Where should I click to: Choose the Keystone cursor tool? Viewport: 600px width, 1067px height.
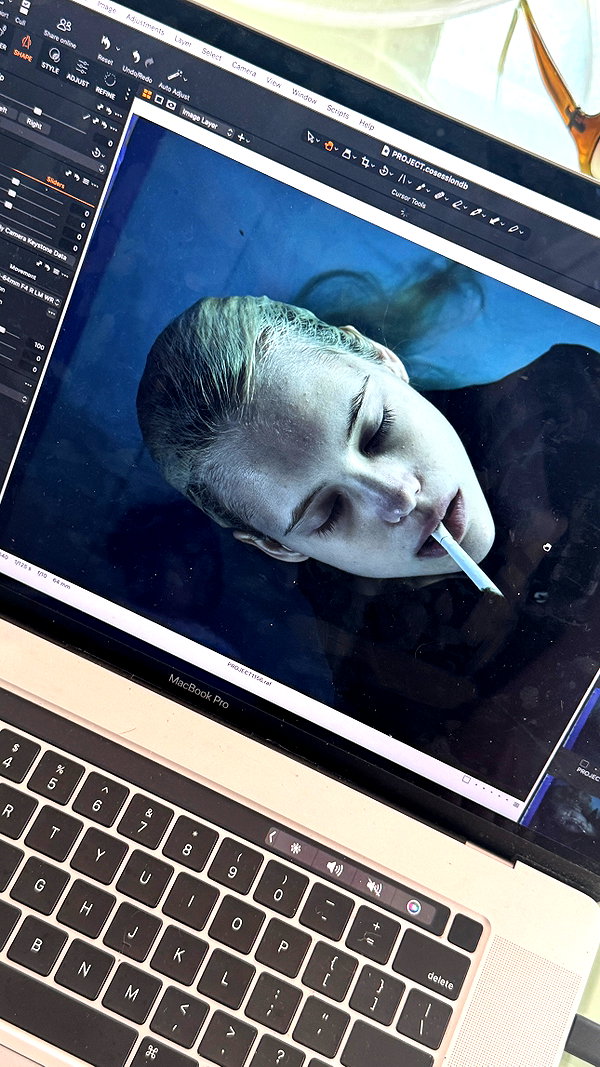point(403,178)
